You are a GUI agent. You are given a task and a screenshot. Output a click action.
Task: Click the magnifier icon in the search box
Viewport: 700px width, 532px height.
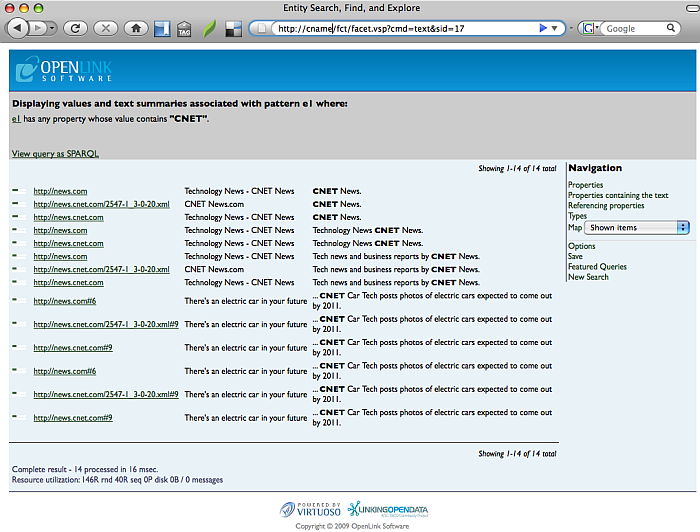click(x=671, y=28)
